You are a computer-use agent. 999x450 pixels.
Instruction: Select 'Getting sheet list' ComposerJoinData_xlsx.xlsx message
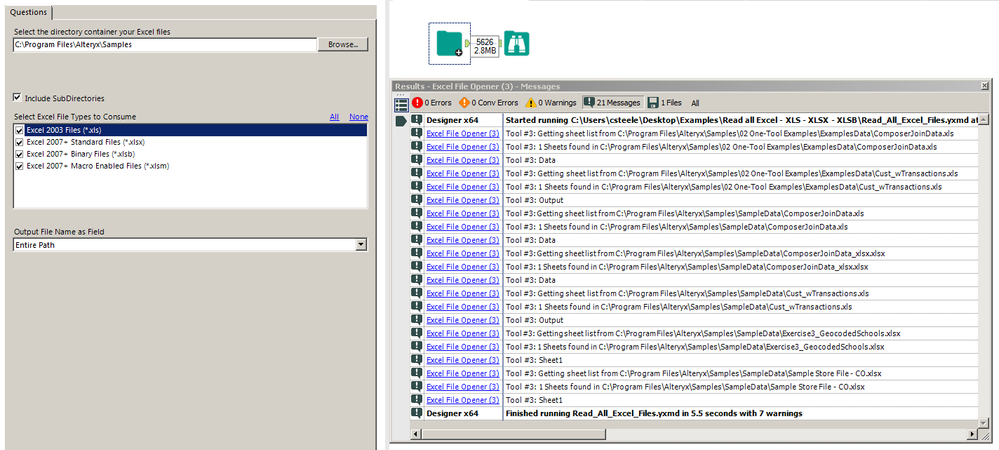click(x=695, y=253)
